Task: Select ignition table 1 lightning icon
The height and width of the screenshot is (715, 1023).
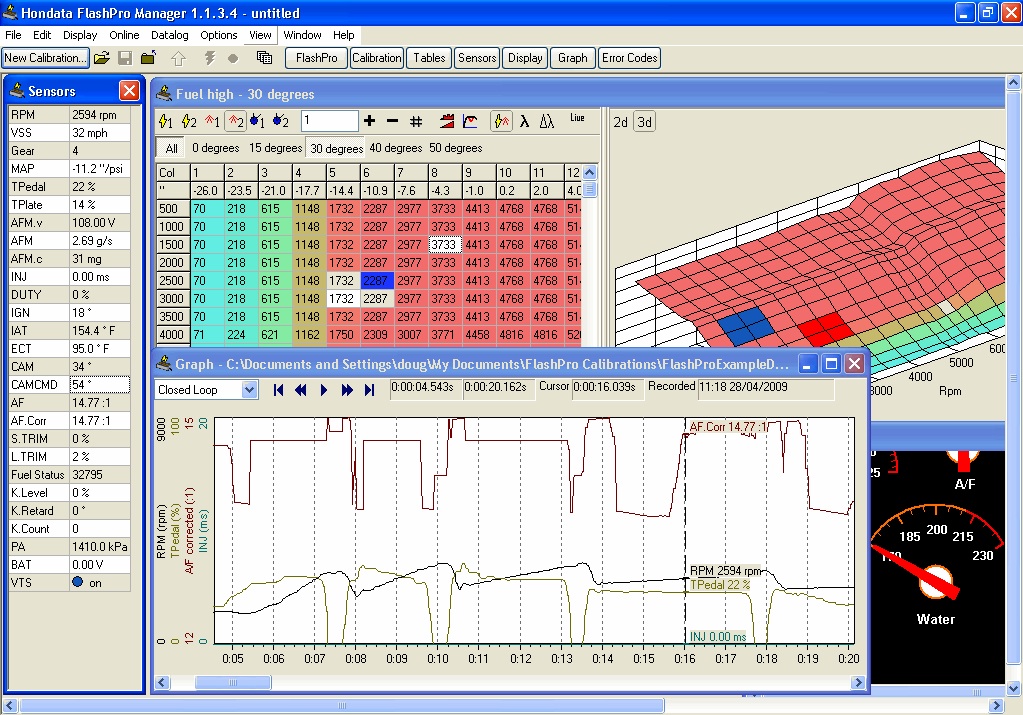Action: (x=166, y=121)
